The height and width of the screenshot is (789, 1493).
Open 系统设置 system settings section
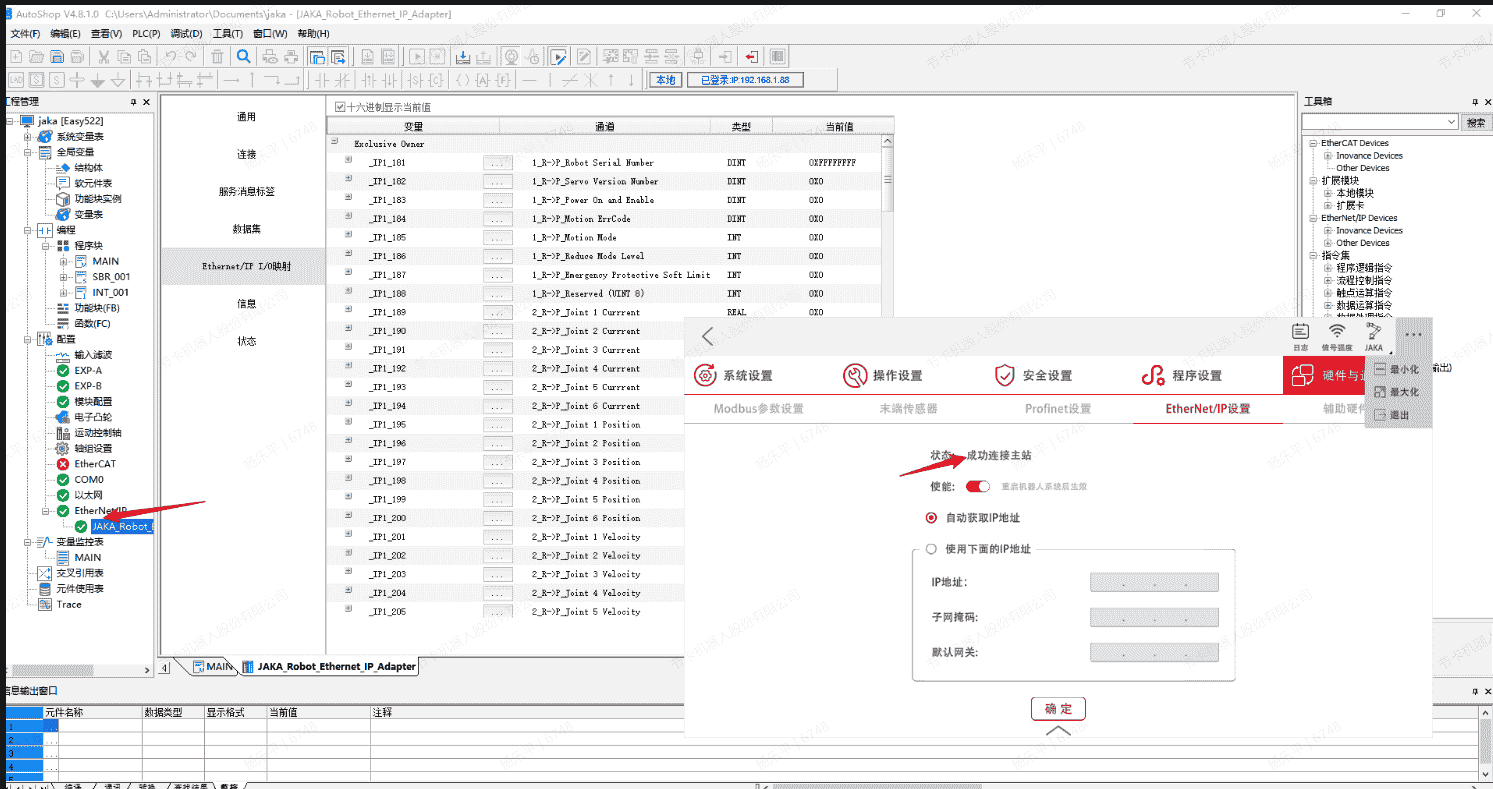[x=734, y=375]
